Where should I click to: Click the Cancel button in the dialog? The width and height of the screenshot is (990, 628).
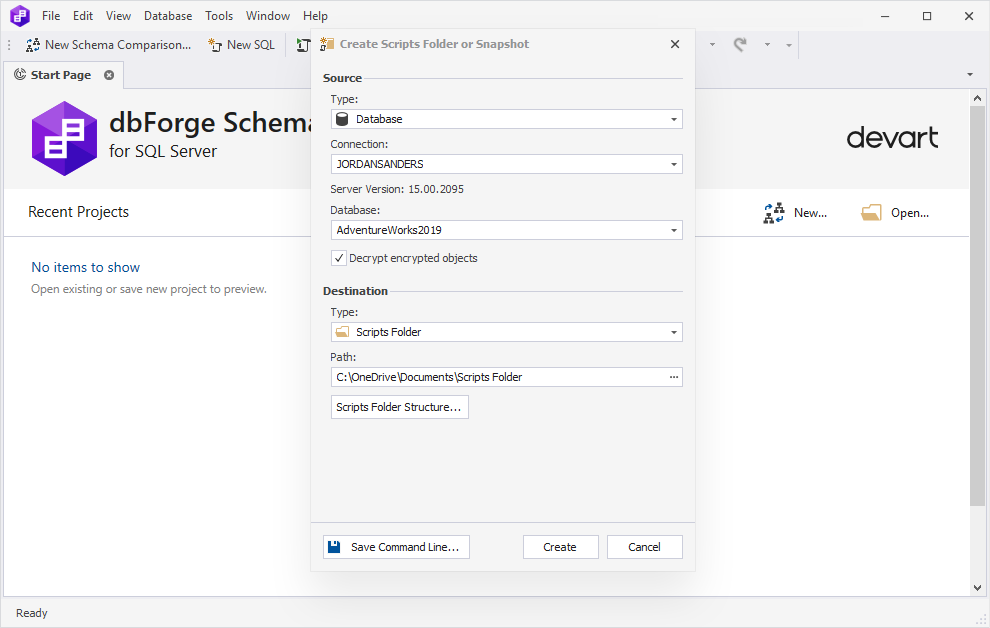point(645,547)
